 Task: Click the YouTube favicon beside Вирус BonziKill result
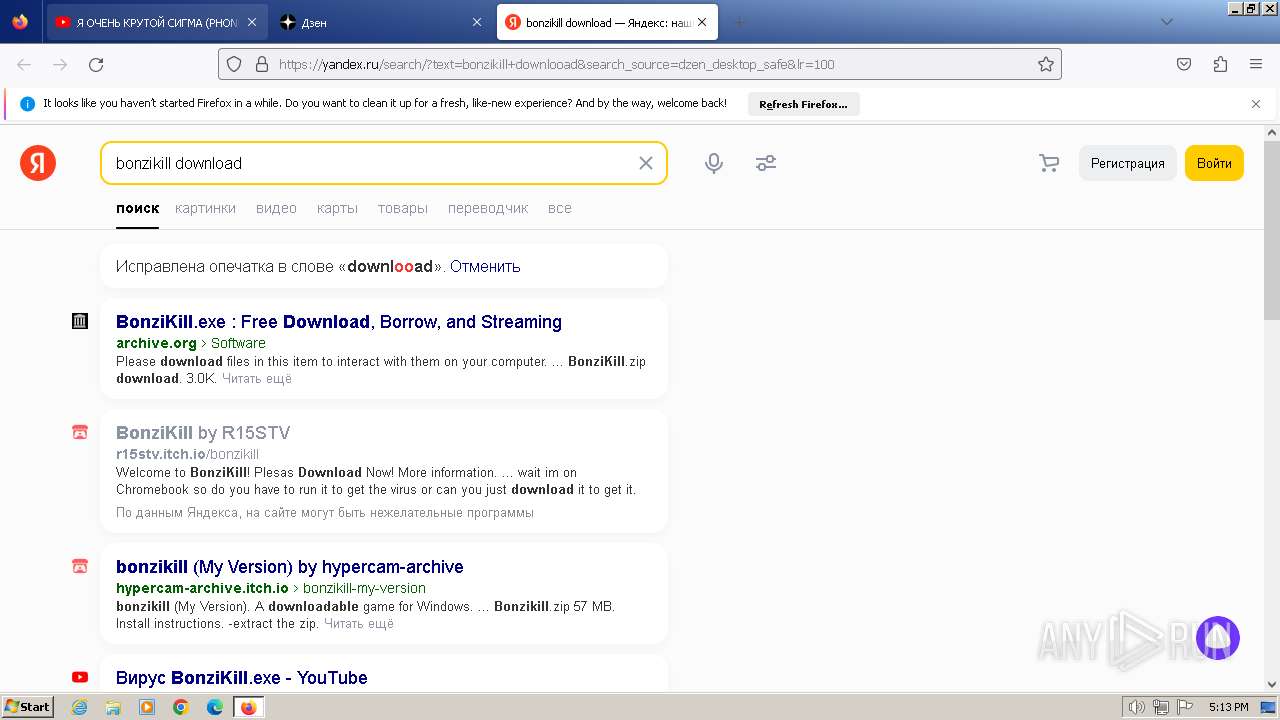[80, 677]
